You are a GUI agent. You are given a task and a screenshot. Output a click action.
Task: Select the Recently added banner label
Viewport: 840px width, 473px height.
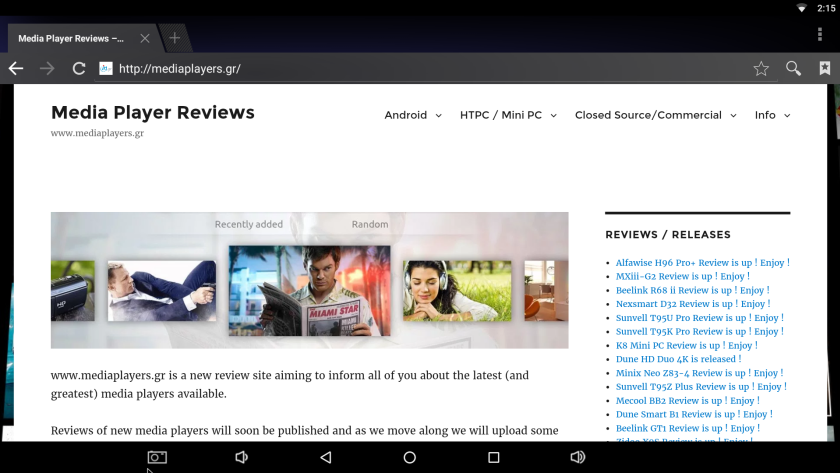[249, 224]
